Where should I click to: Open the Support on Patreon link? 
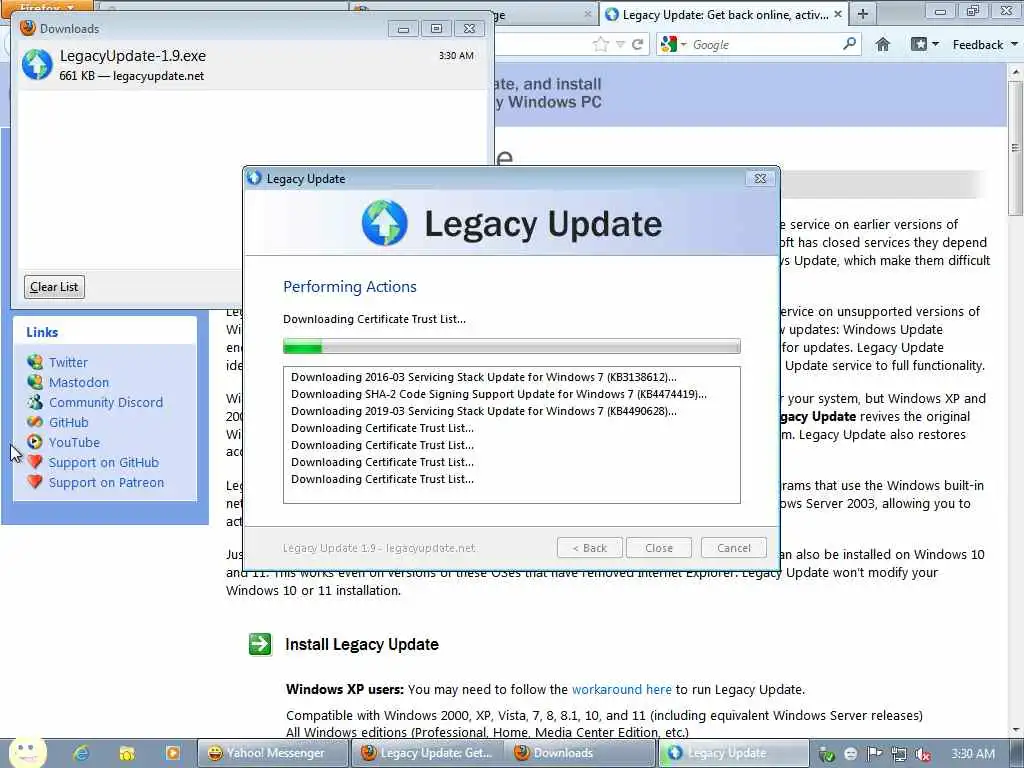click(106, 483)
